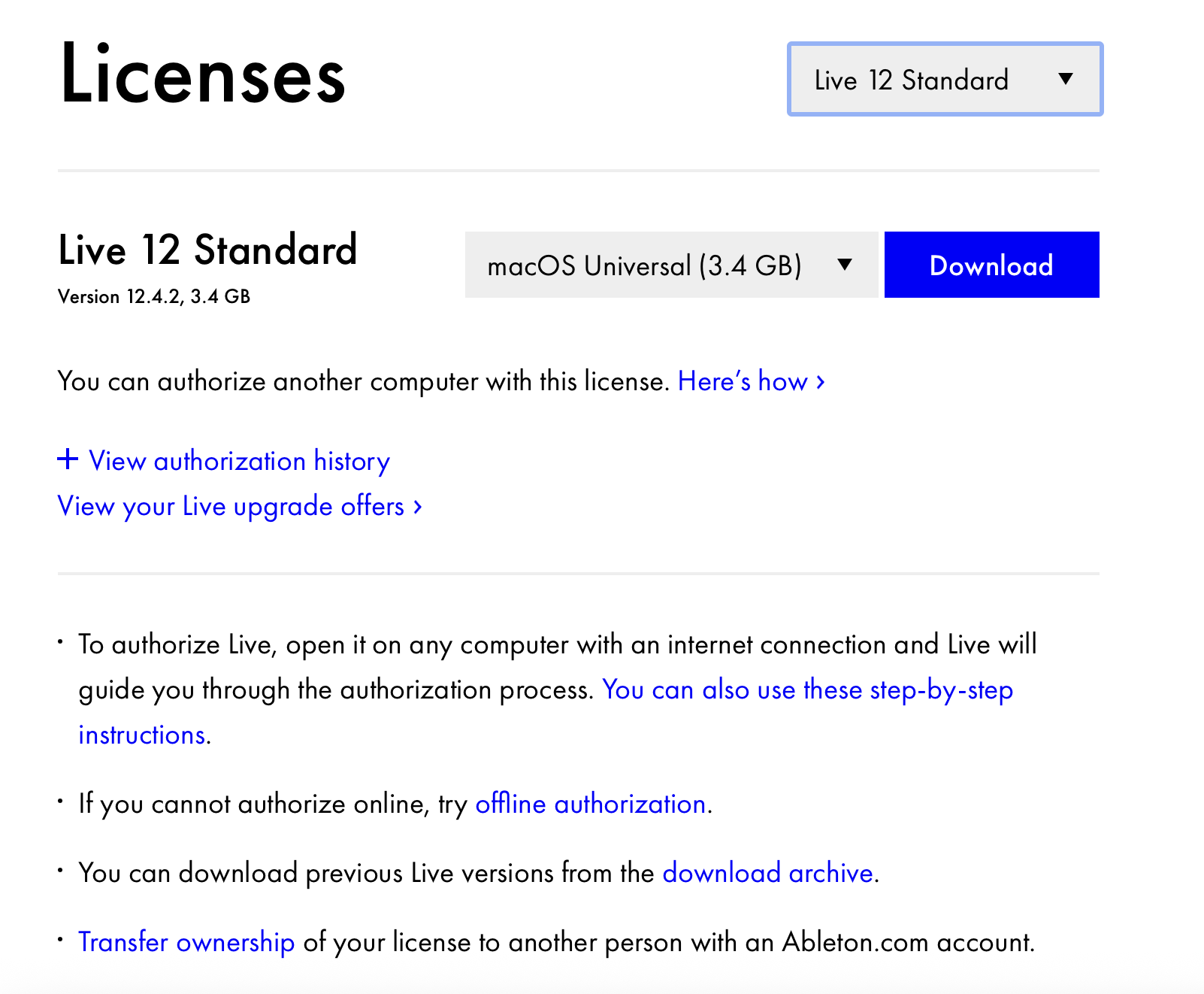The image size is (1204, 994).
Task: Click the arrow beside macOS Universal (3.4 GB)
Action: pyautogui.click(x=845, y=265)
